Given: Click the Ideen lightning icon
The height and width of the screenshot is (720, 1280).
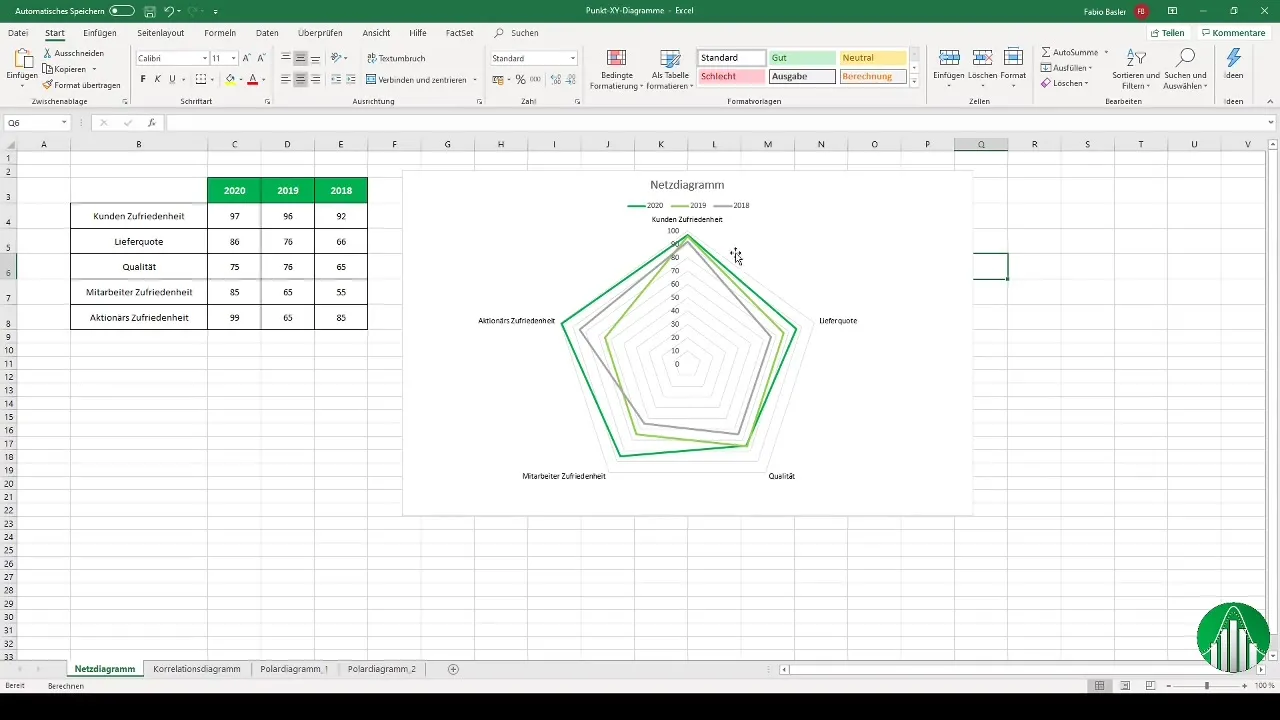Looking at the screenshot, I should [1234, 58].
